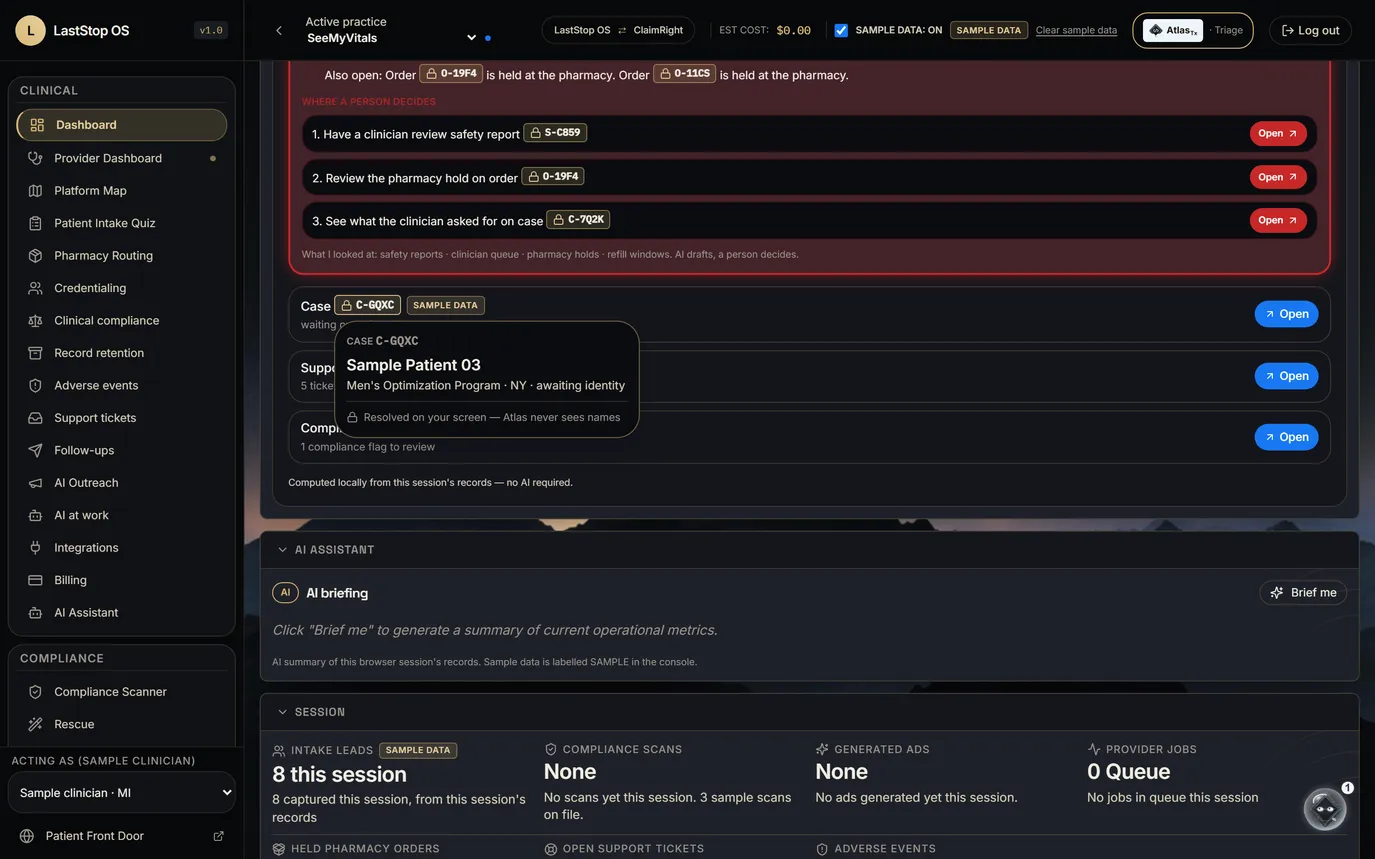Click the AI Assistant robot icon
This screenshot has height=859, width=1375.
point(36,613)
